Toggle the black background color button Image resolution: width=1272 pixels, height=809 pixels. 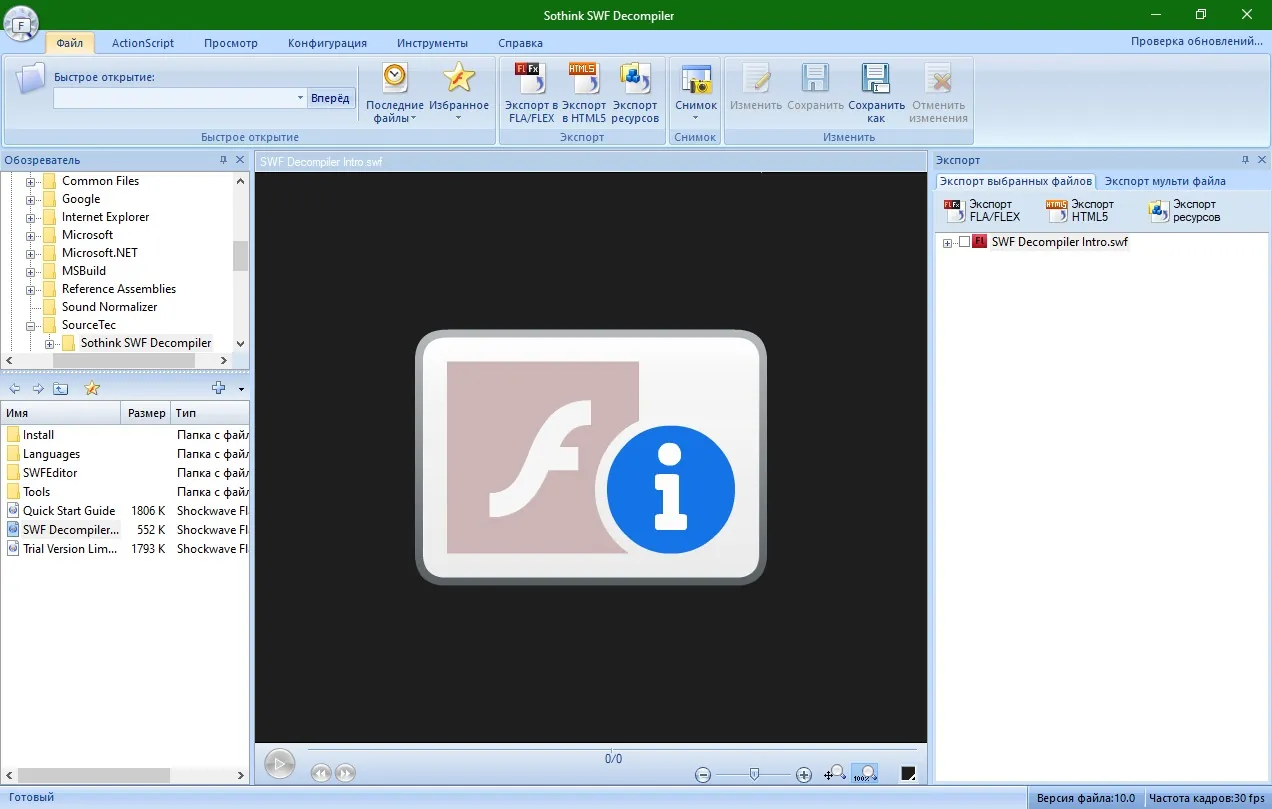(908, 773)
